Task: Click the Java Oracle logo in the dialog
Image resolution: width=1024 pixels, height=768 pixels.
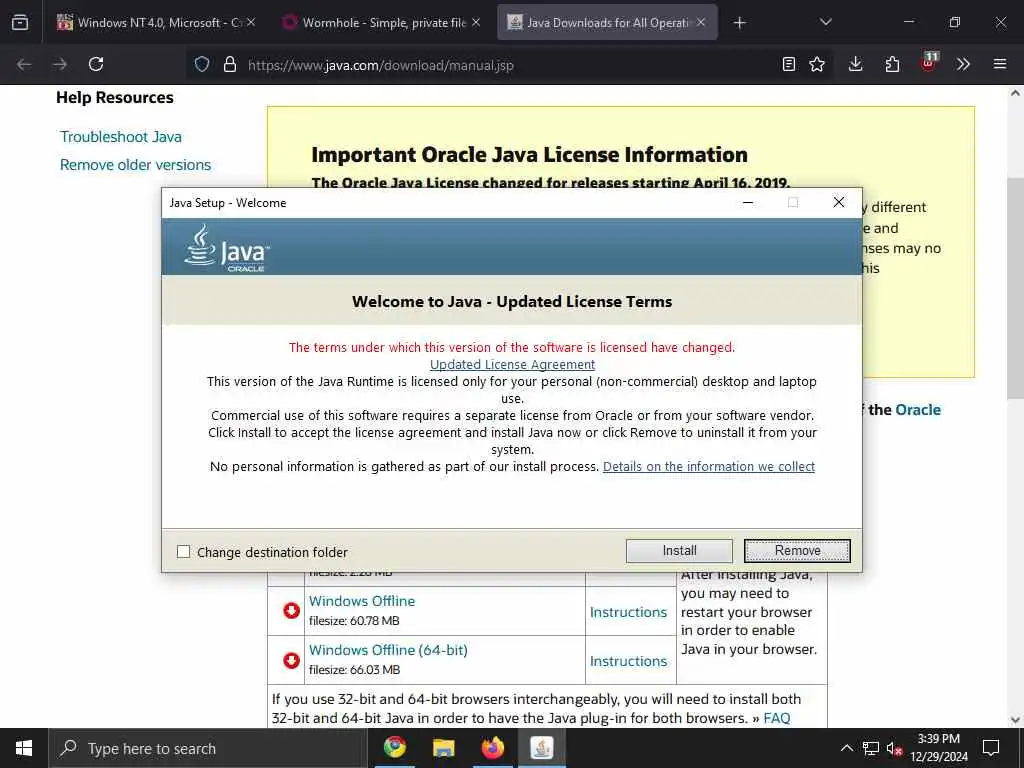Action: point(227,248)
